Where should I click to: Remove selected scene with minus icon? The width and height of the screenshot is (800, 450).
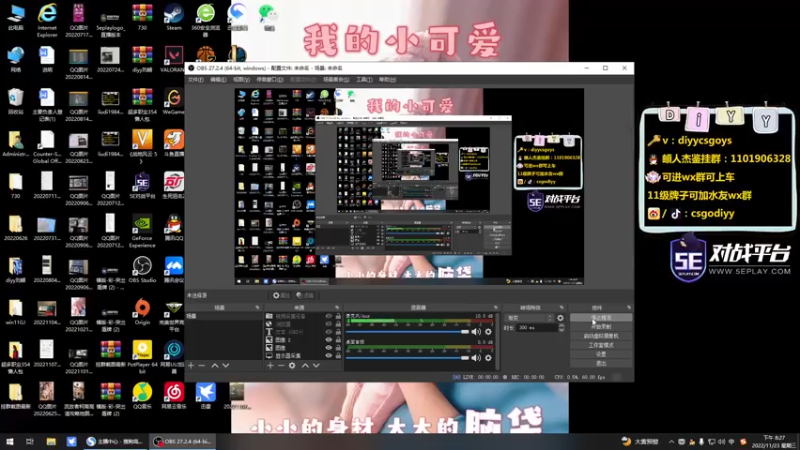(202, 366)
